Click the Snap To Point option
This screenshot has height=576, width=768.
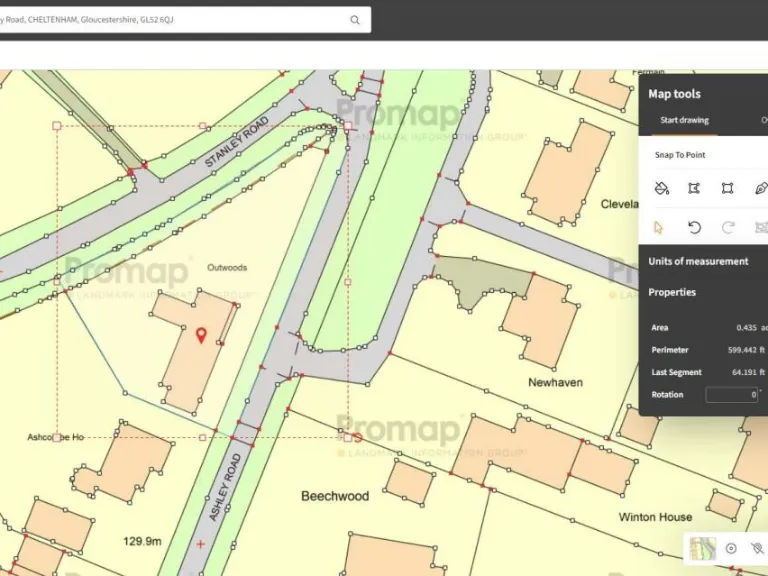(x=680, y=155)
